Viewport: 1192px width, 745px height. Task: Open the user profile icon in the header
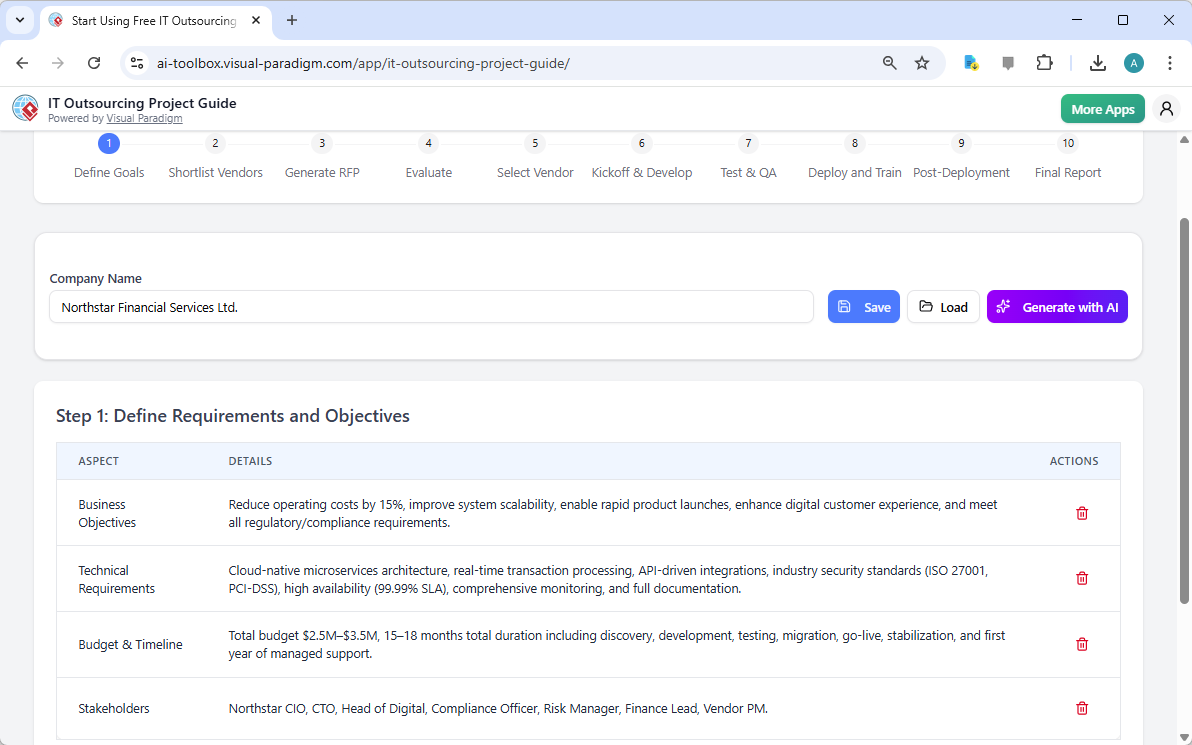coord(1166,108)
